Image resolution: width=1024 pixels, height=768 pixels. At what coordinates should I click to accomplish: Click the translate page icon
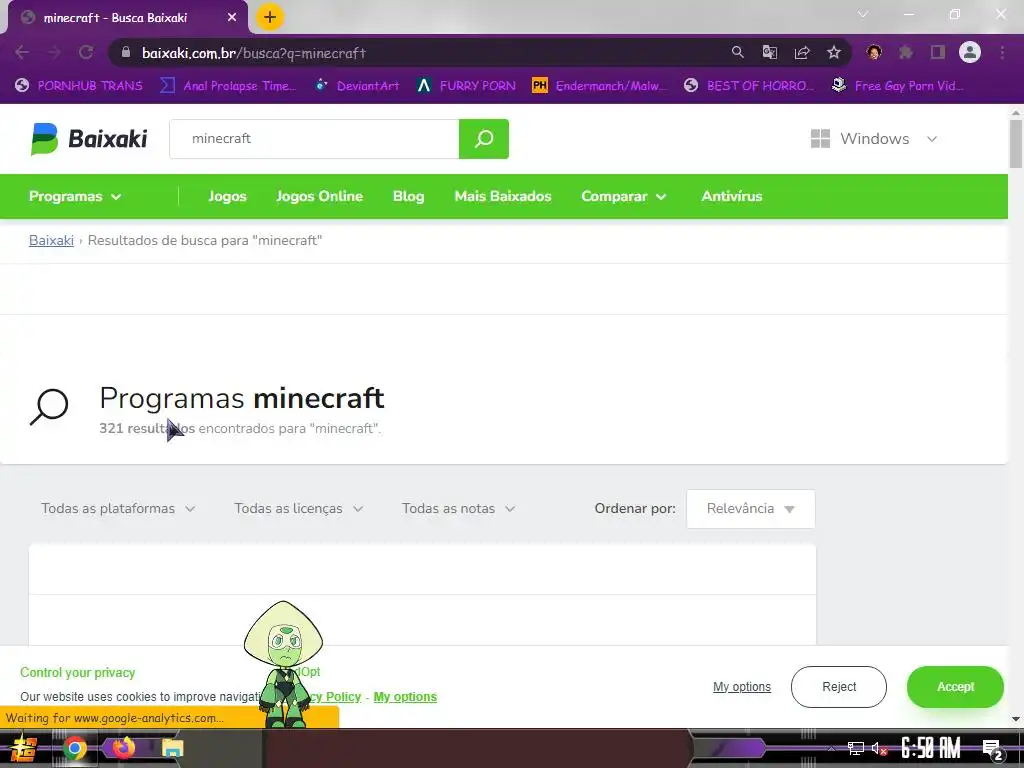[x=770, y=52]
